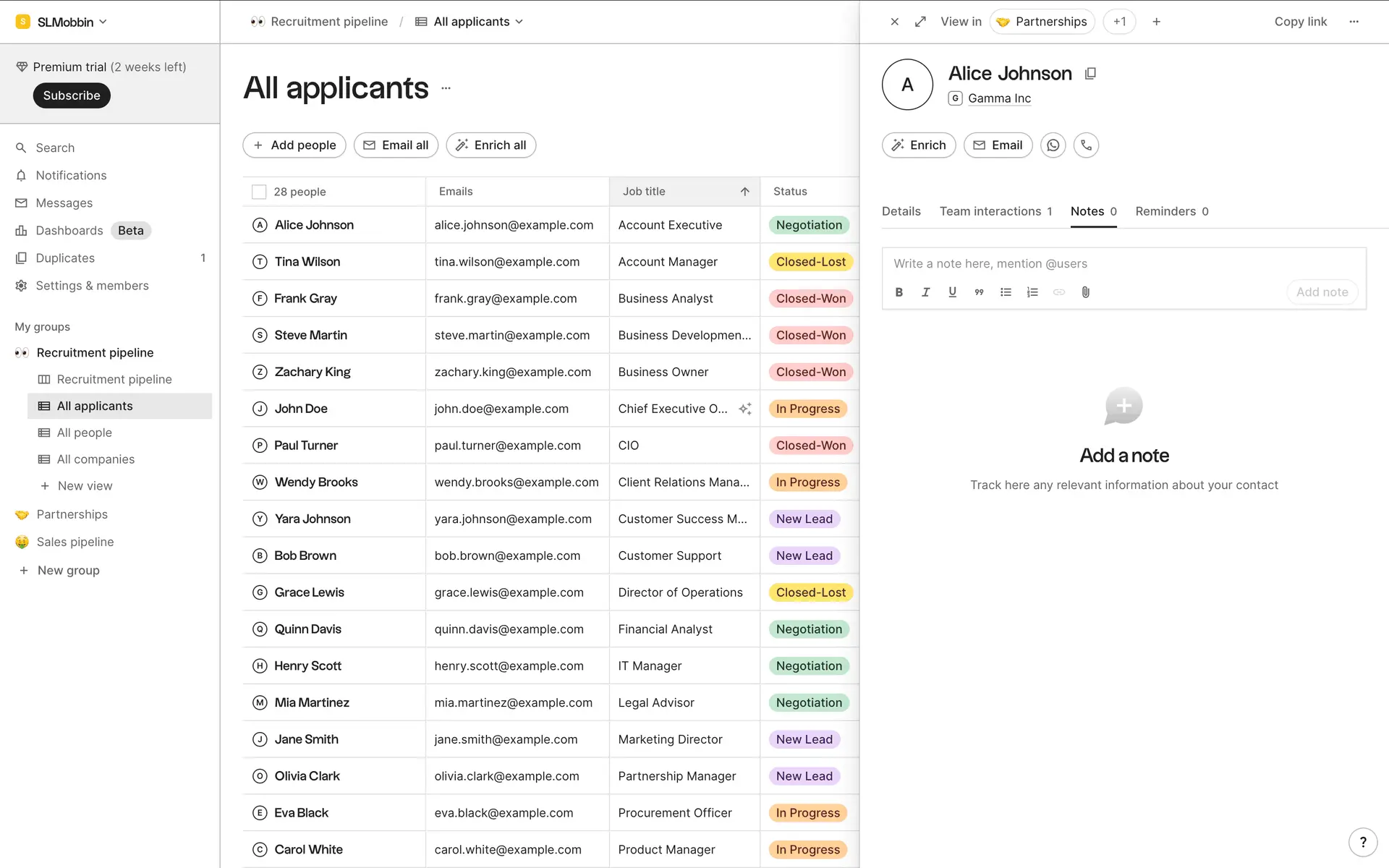1389x868 pixels.
Task: Open the Gamma Inc company link
Action: [x=999, y=98]
